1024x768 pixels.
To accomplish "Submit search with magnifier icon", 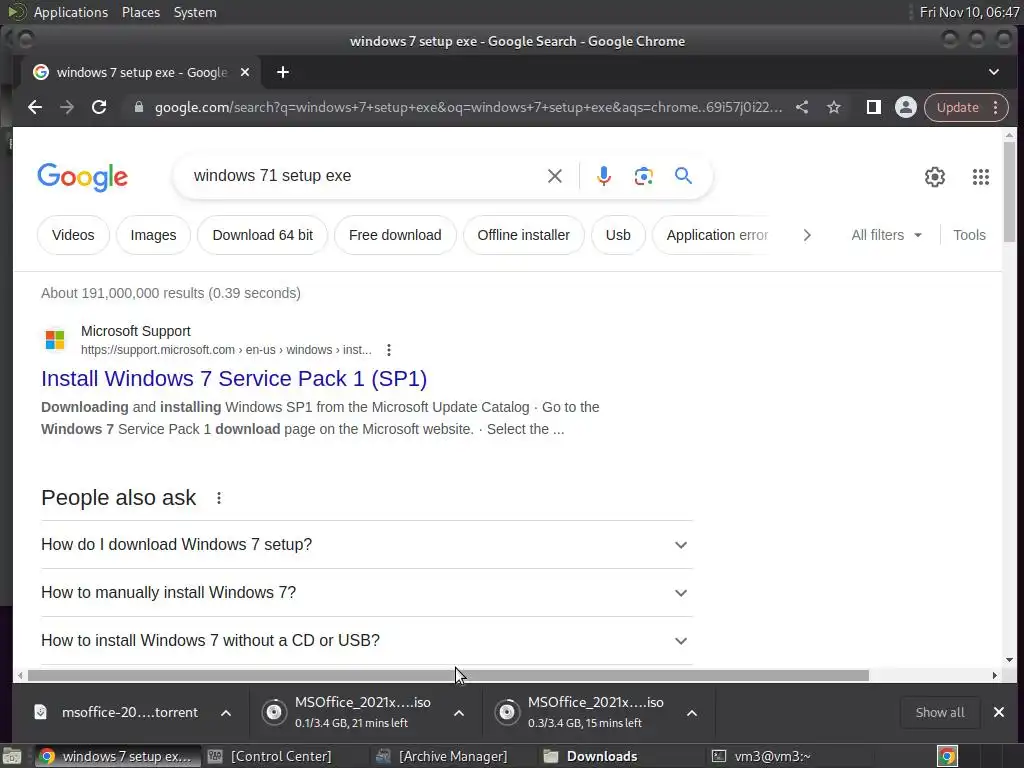I will click(x=683, y=175).
